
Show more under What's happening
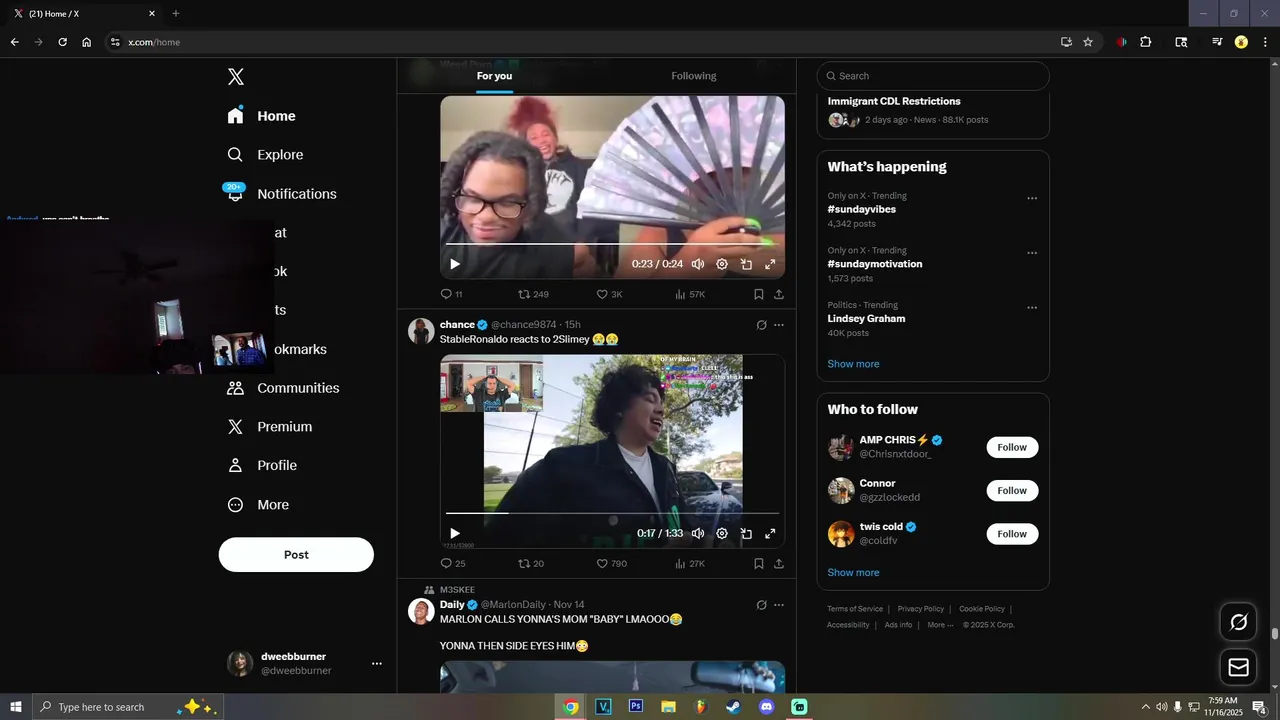coord(853,364)
